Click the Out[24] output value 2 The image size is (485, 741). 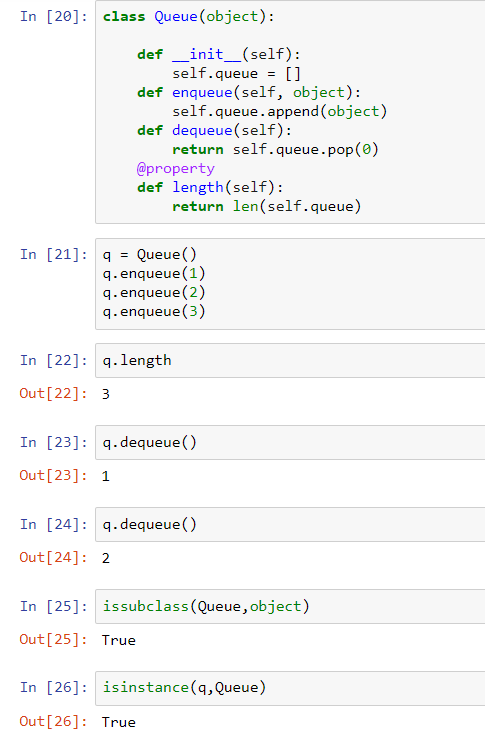pos(106,558)
